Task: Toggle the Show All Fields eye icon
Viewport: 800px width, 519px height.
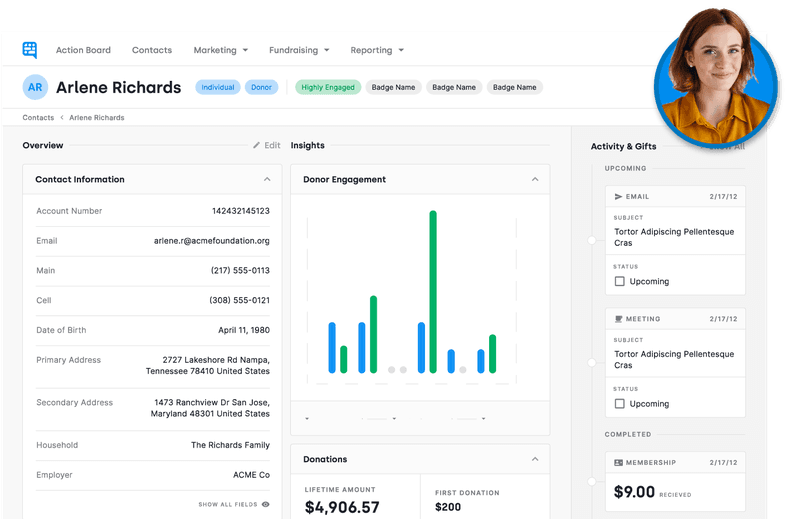Action: pos(265,504)
